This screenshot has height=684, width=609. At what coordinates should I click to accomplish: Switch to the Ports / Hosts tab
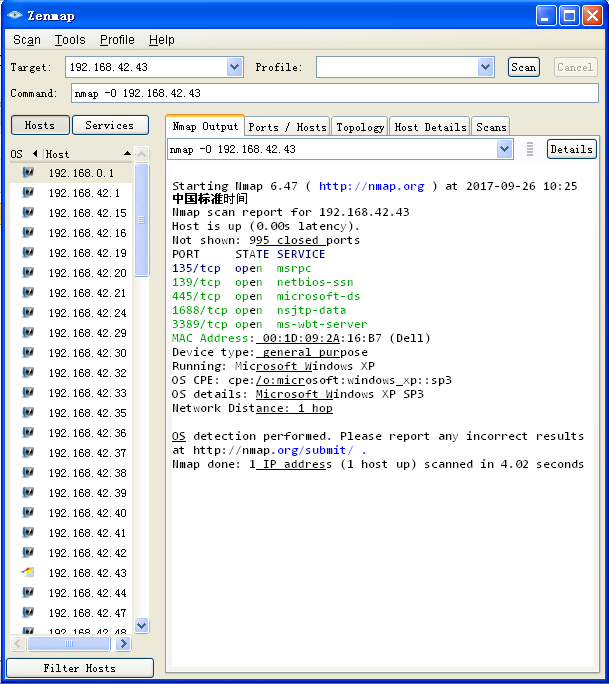pyautogui.click(x=287, y=127)
